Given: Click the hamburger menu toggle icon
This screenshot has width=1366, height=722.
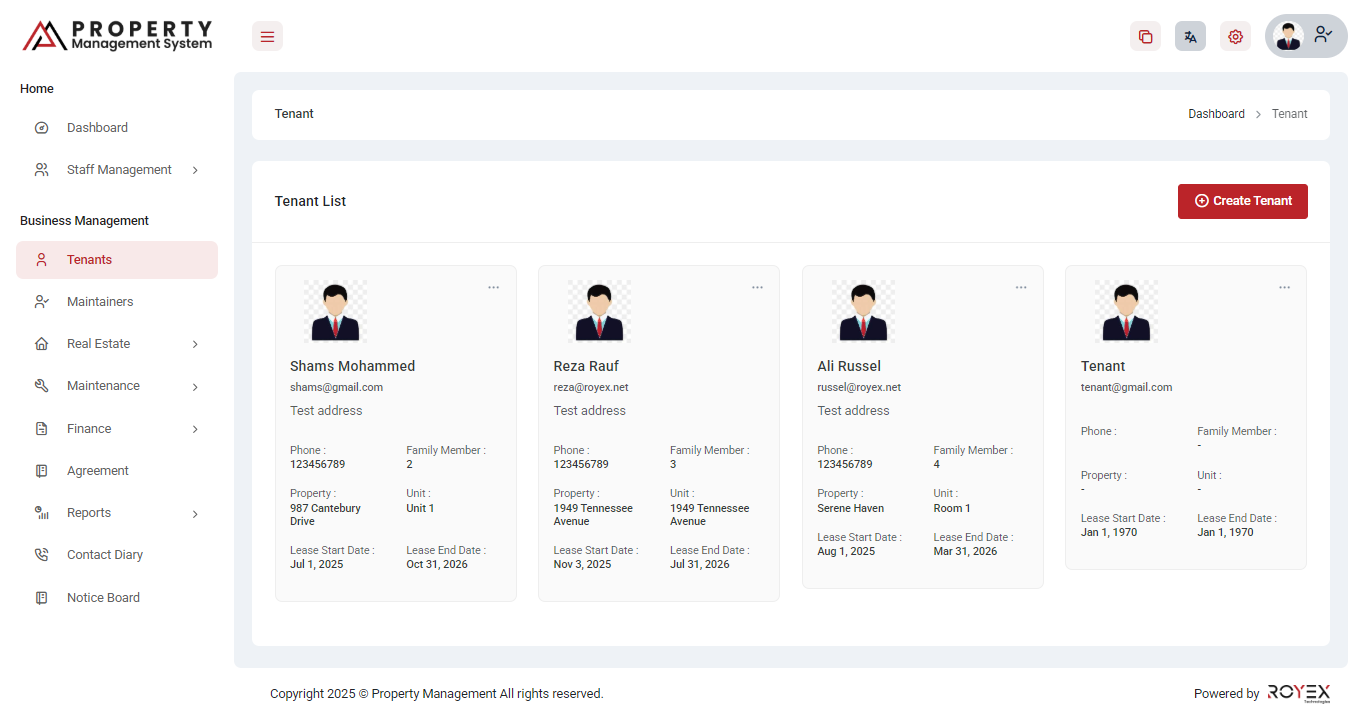Looking at the screenshot, I should [x=267, y=37].
